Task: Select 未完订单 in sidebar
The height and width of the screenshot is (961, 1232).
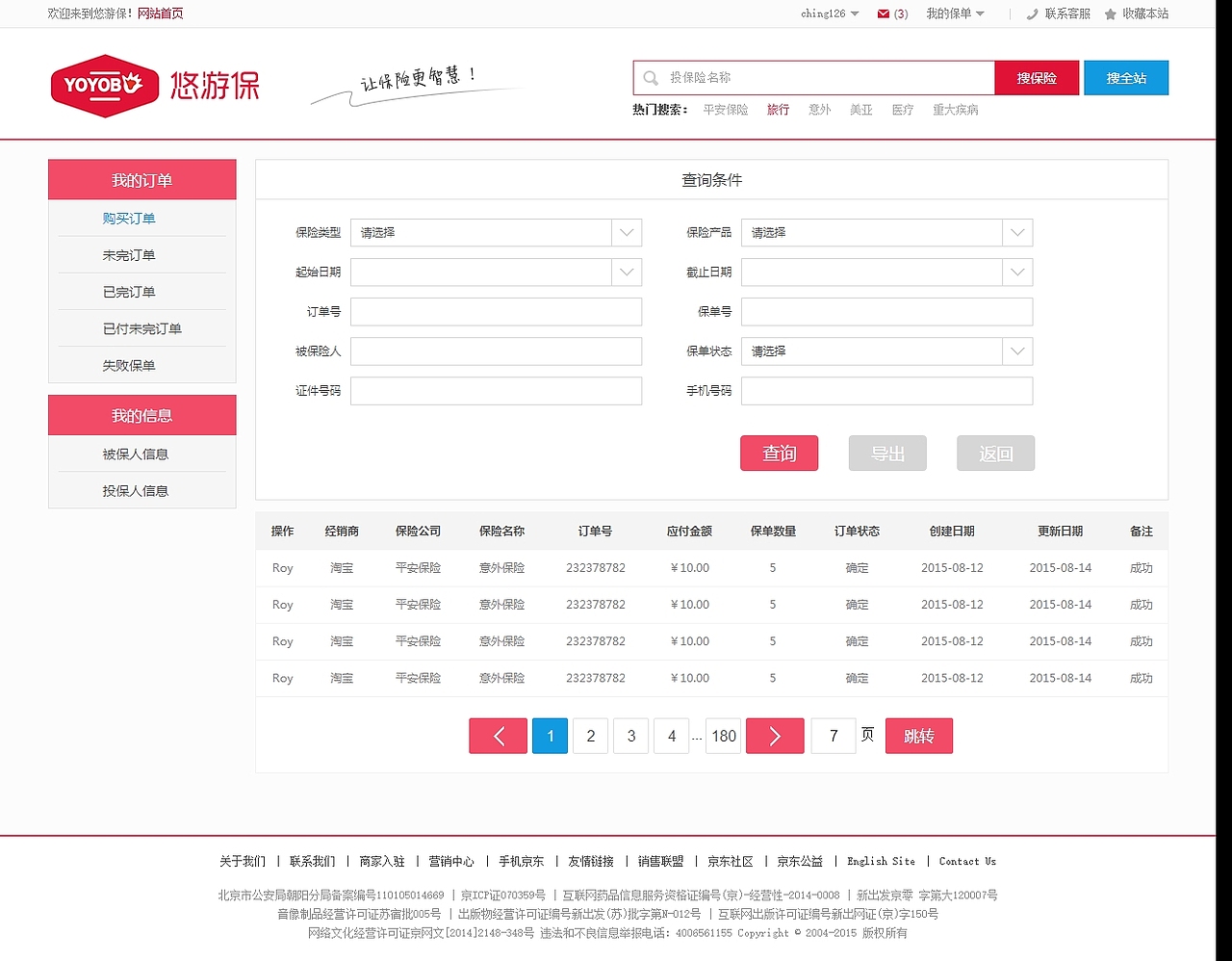Action: 129,255
